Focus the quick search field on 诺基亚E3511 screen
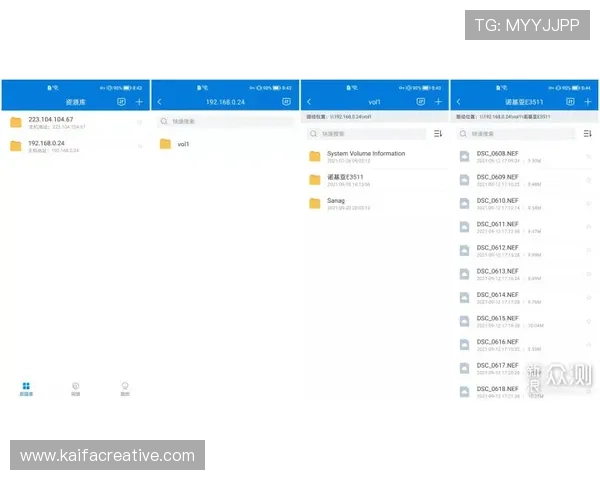 coord(516,134)
